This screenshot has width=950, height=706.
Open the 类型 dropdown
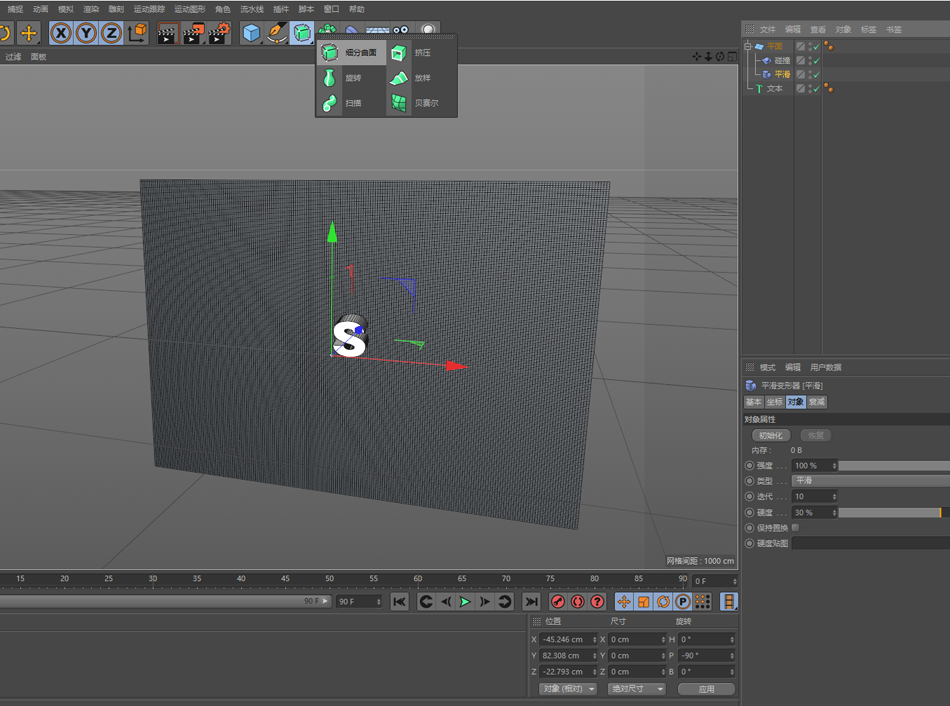[x=871, y=481]
